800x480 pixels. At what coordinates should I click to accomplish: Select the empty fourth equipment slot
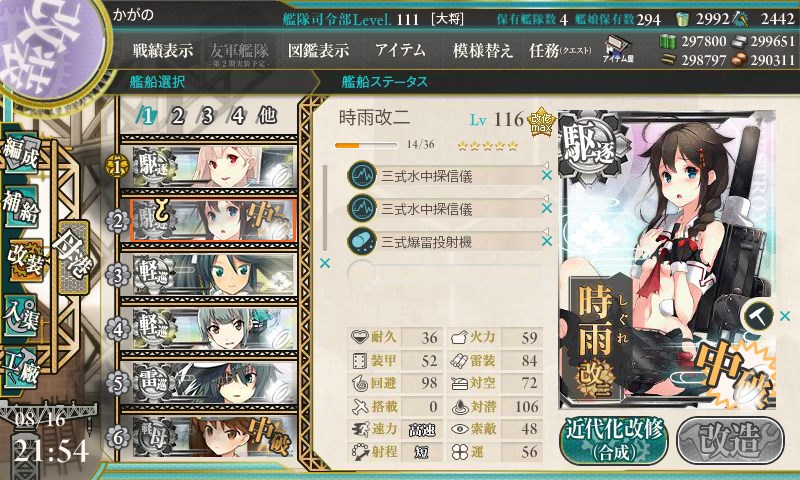tap(444, 274)
